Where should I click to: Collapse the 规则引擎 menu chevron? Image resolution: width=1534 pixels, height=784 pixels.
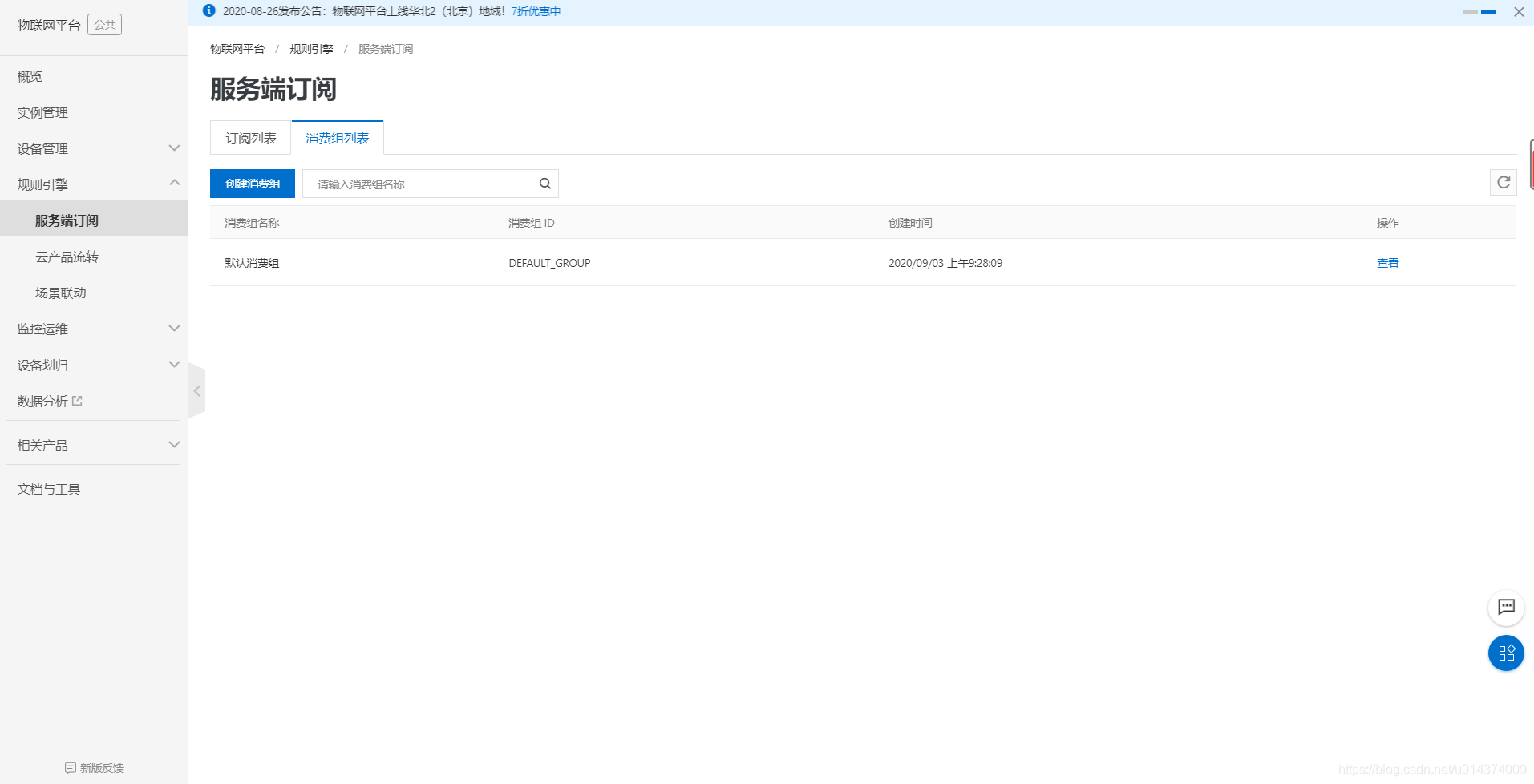[174, 183]
